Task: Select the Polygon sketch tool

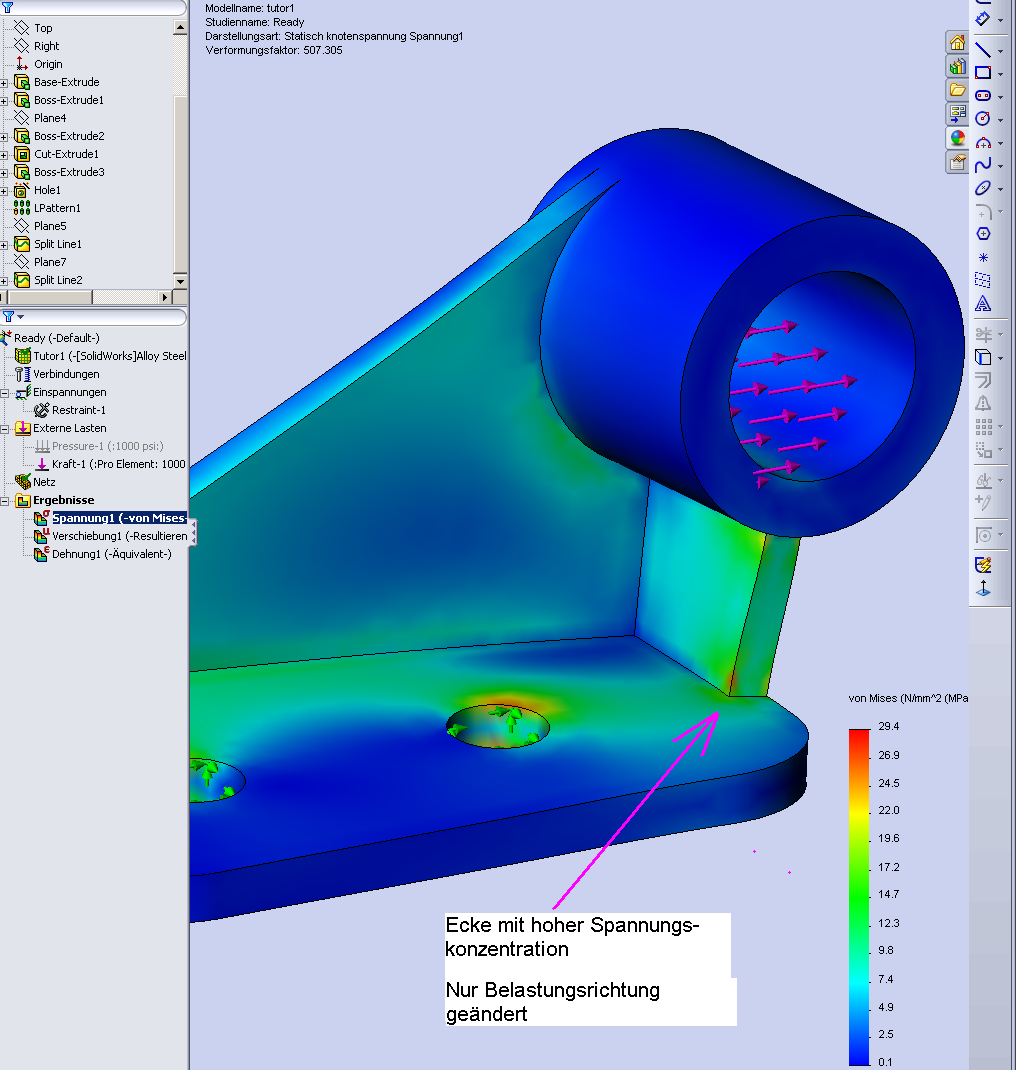Action: [983, 234]
